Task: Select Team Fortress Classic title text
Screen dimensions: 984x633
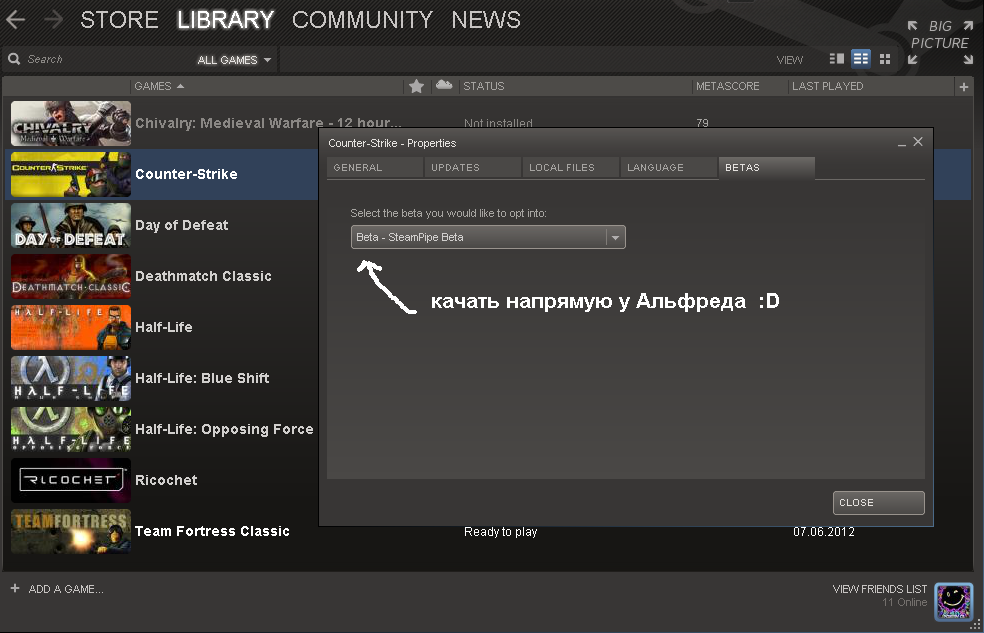Action: coord(212,531)
